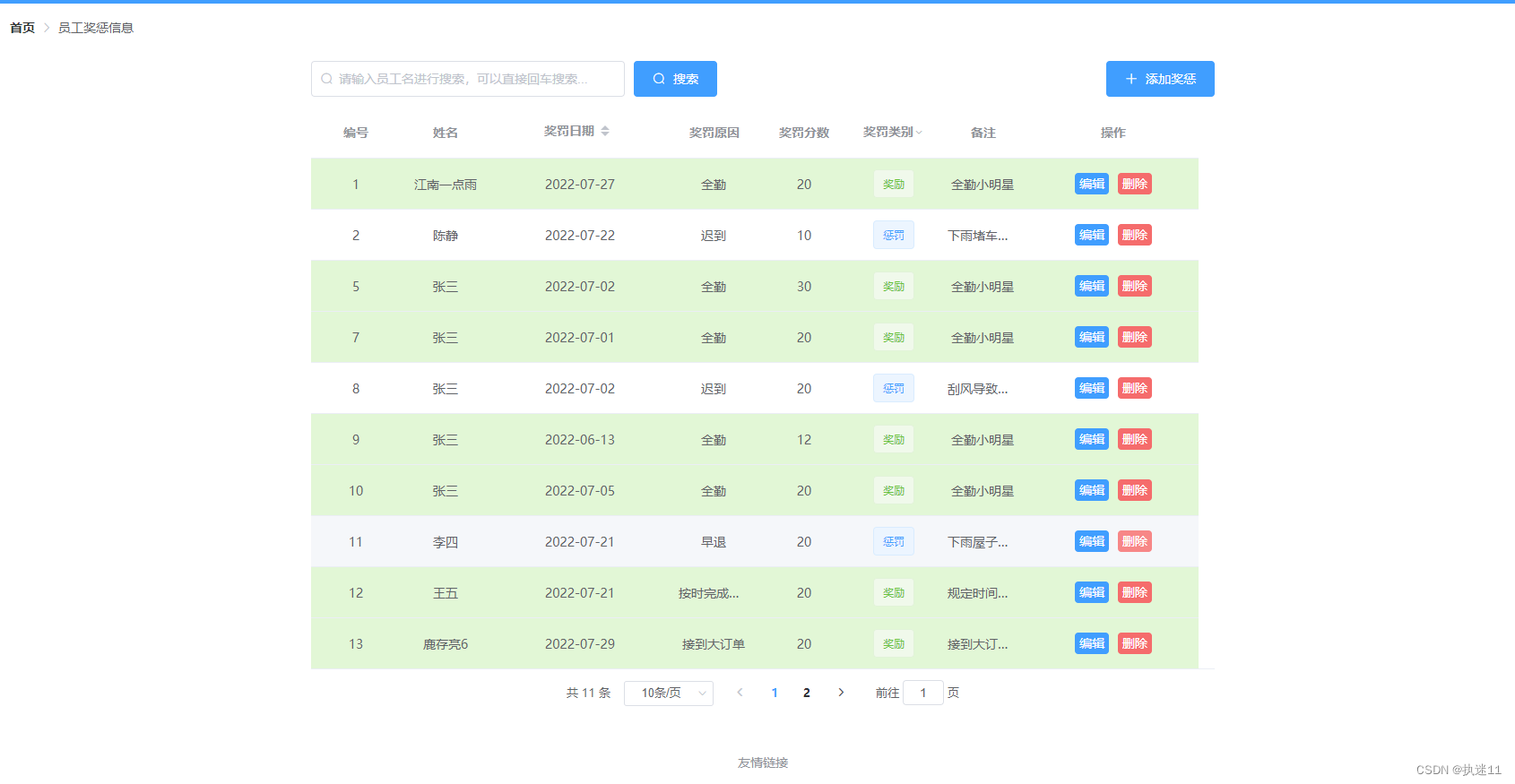Click the 刮风导致... remark cell
The width and height of the screenshot is (1515, 784).
click(x=978, y=389)
